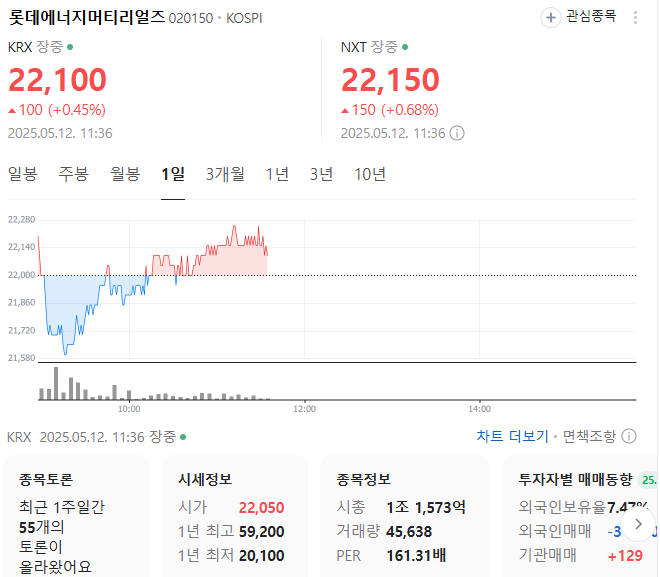
Task: Click the 관심종목 button label
Action: click(x=591, y=17)
